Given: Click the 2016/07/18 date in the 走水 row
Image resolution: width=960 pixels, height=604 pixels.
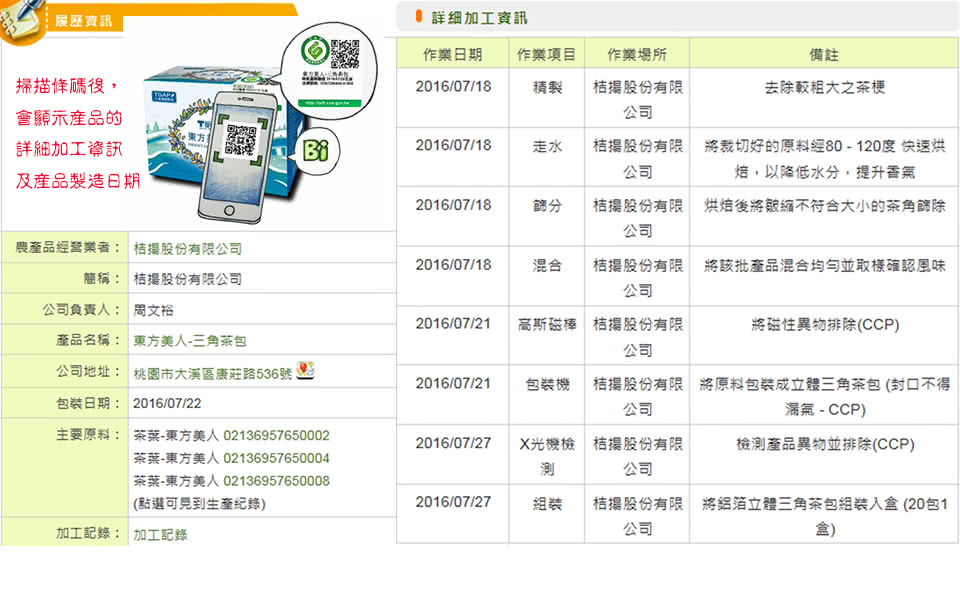Looking at the screenshot, I should [453, 146].
